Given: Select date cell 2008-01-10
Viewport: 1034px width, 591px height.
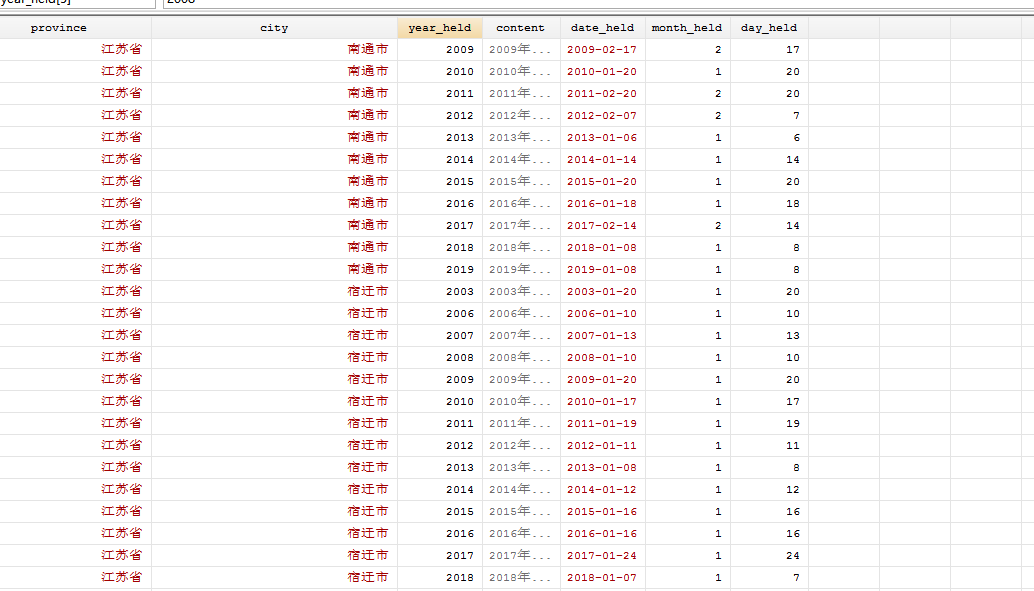Looking at the screenshot, I should pos(602,358).
